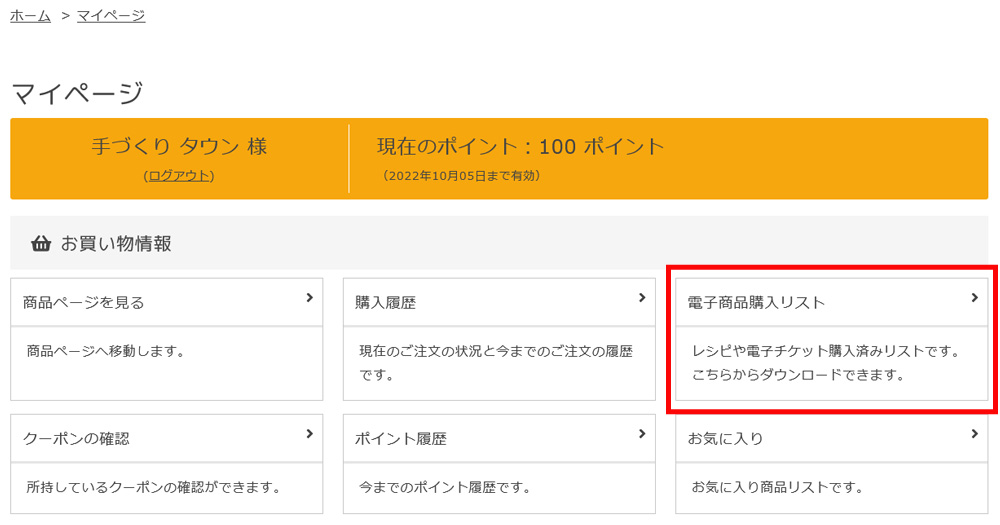Screen dimensions: 1000x525
Task: Click the マイページ breadcrumb link
Action: [x=111, y=15]
